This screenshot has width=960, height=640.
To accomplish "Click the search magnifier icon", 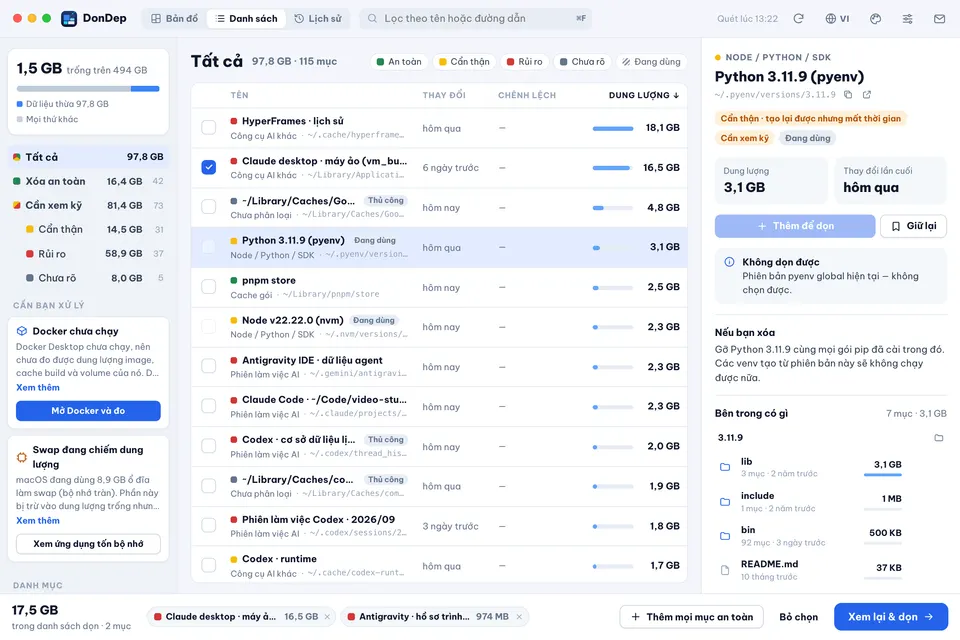I will [372, 18].
